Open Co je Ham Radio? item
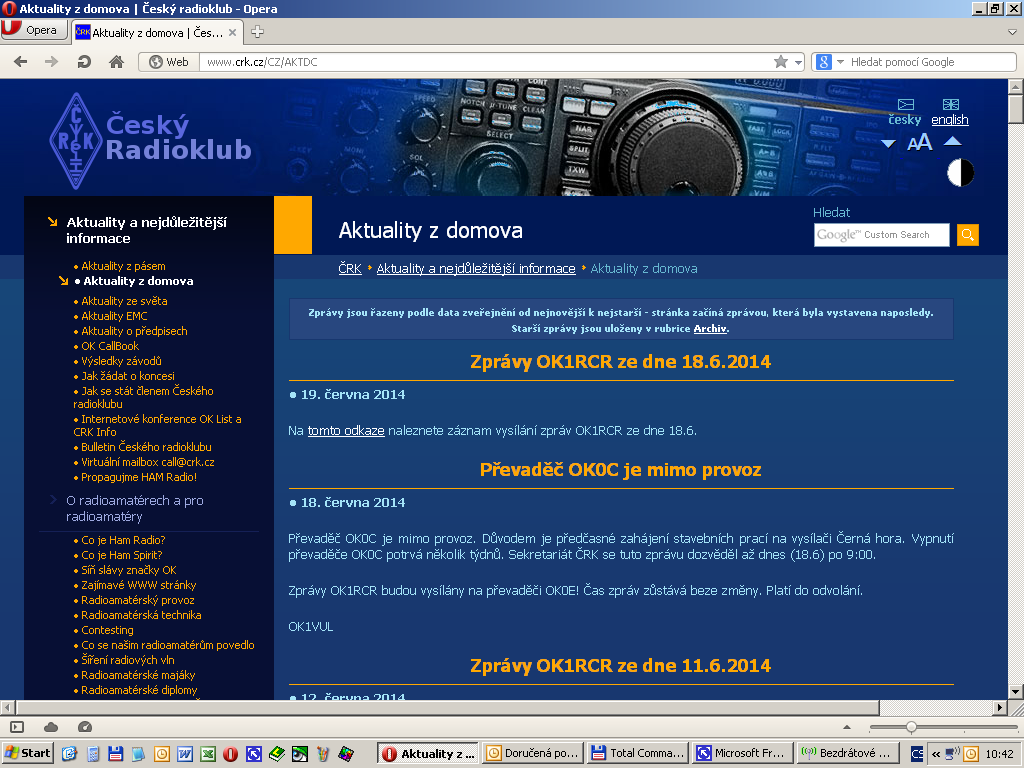 [x=123, y=540]
